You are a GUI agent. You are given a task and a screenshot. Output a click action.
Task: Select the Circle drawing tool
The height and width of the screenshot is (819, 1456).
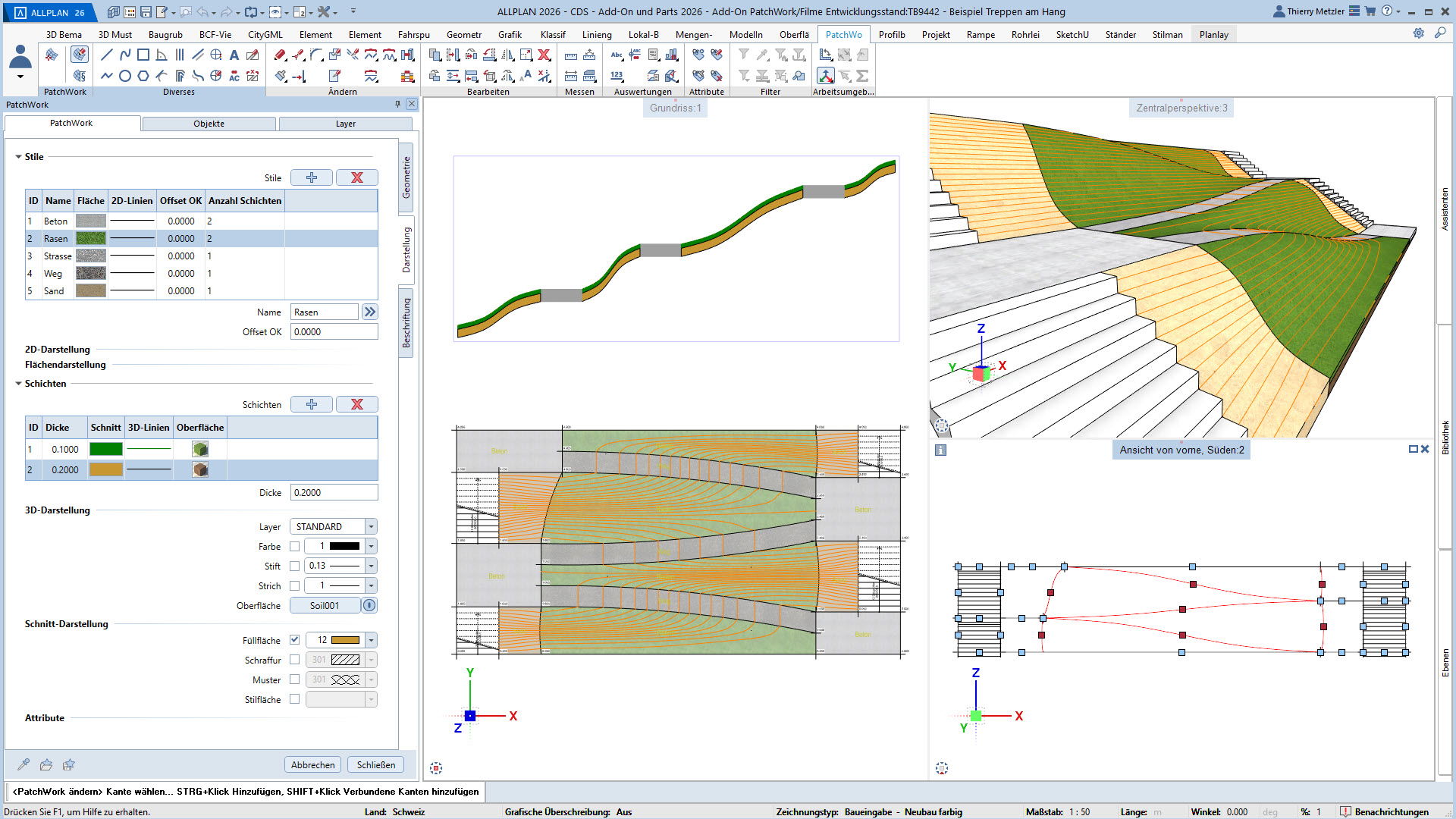(x=125, y=76)
